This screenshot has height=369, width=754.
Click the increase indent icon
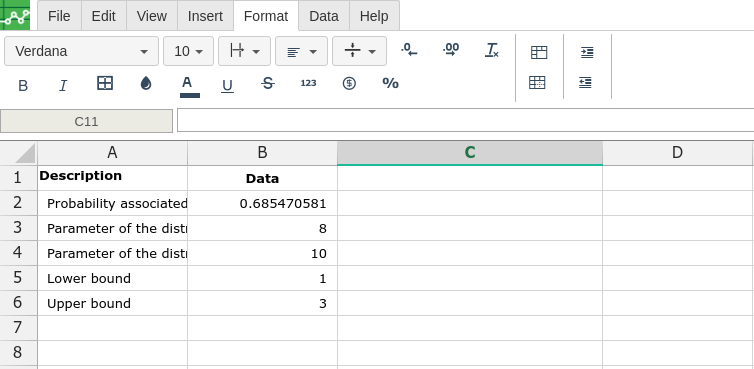point(587,52)
